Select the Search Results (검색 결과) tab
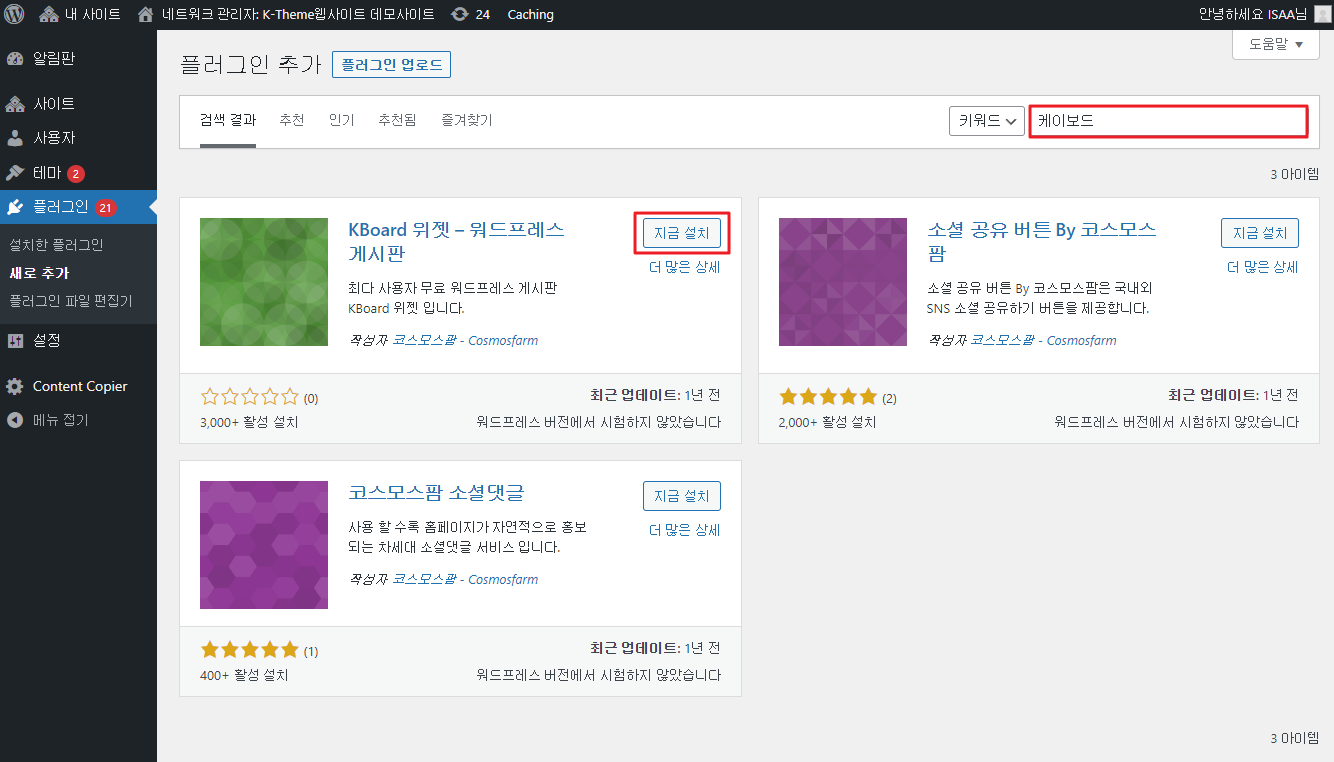The width and height of the screenshot is (1334, 762). click(228, 120)
